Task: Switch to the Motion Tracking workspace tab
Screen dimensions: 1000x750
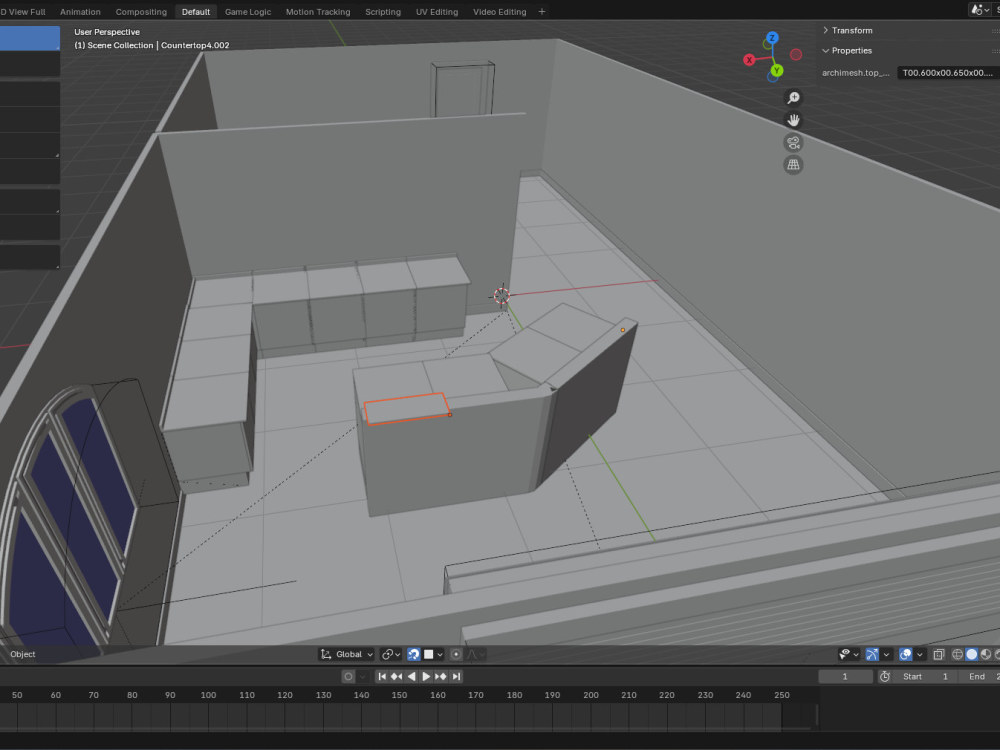Action: [318, 11]
